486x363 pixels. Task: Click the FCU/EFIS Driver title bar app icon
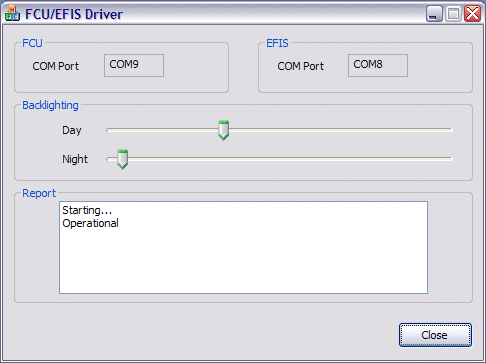tap(13, 14)
